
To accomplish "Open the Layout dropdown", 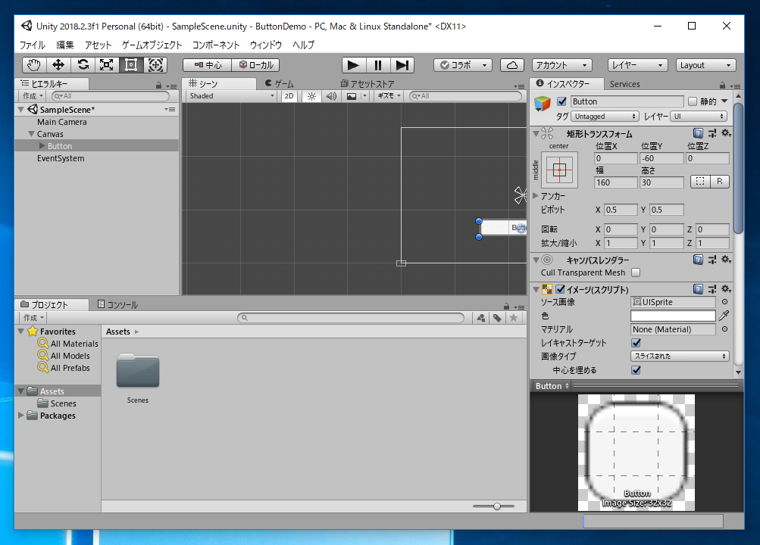I will point(706,65).
